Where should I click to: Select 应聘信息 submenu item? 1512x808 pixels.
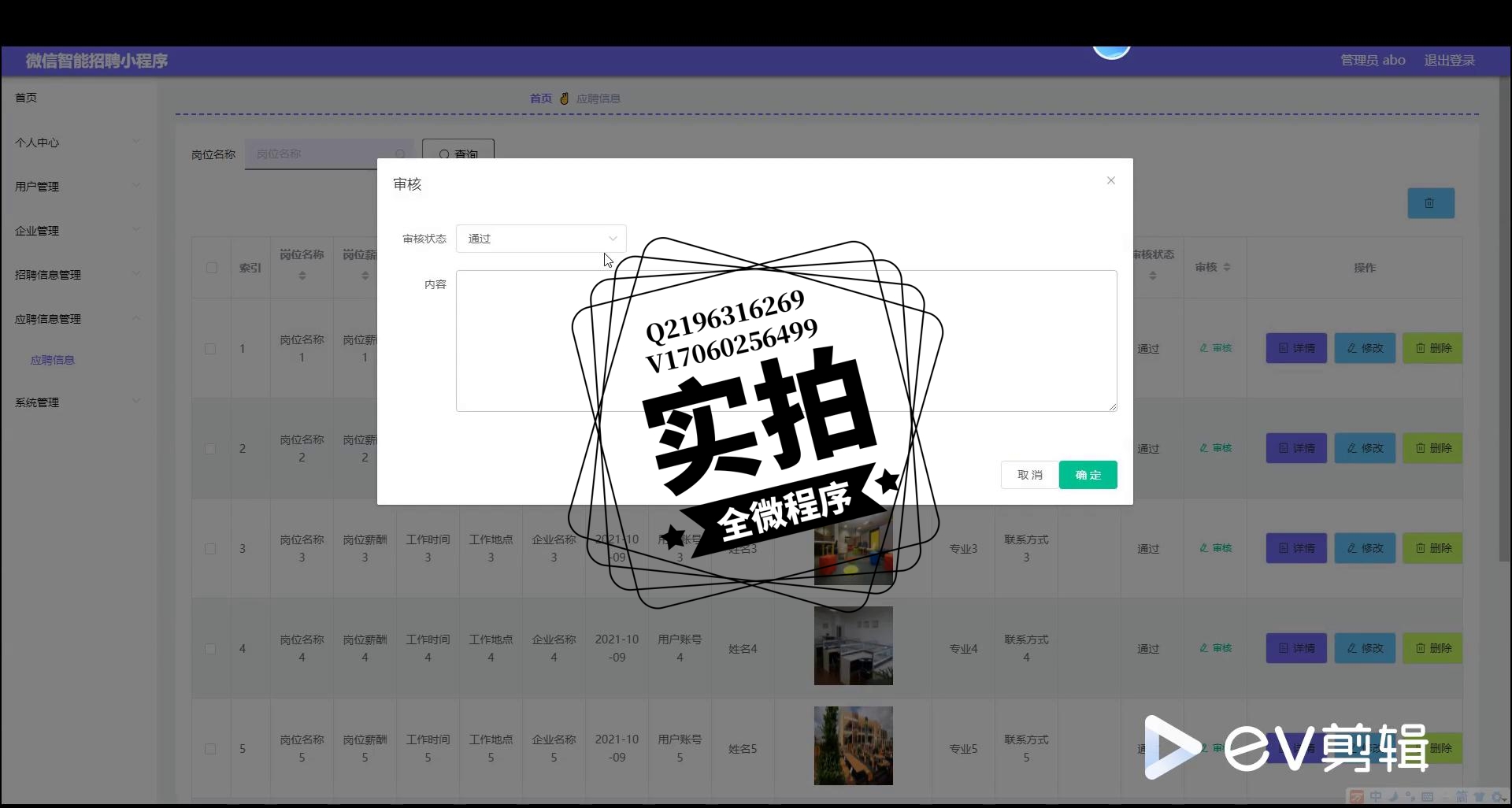[x=53, y=360]
